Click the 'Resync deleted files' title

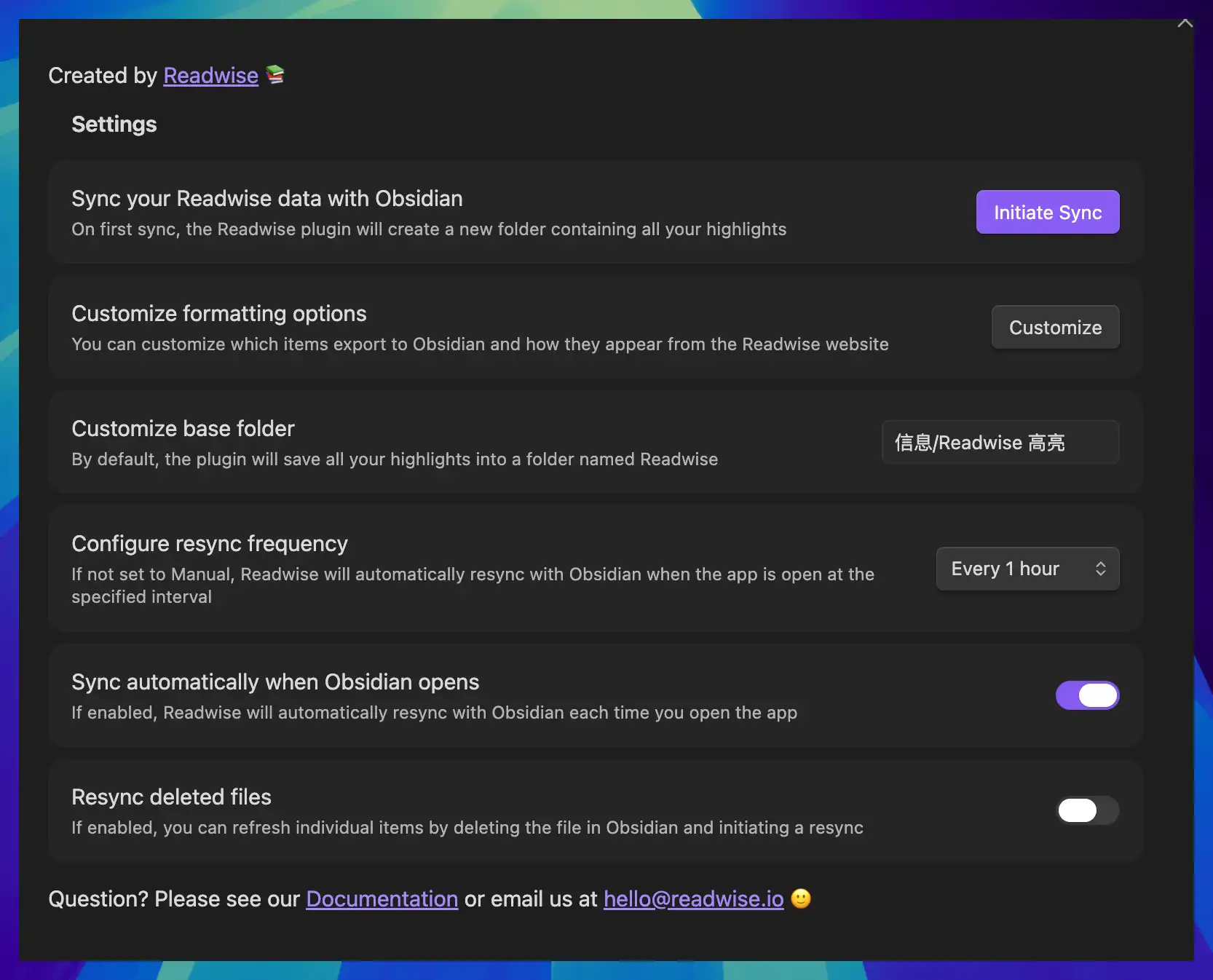171,797
